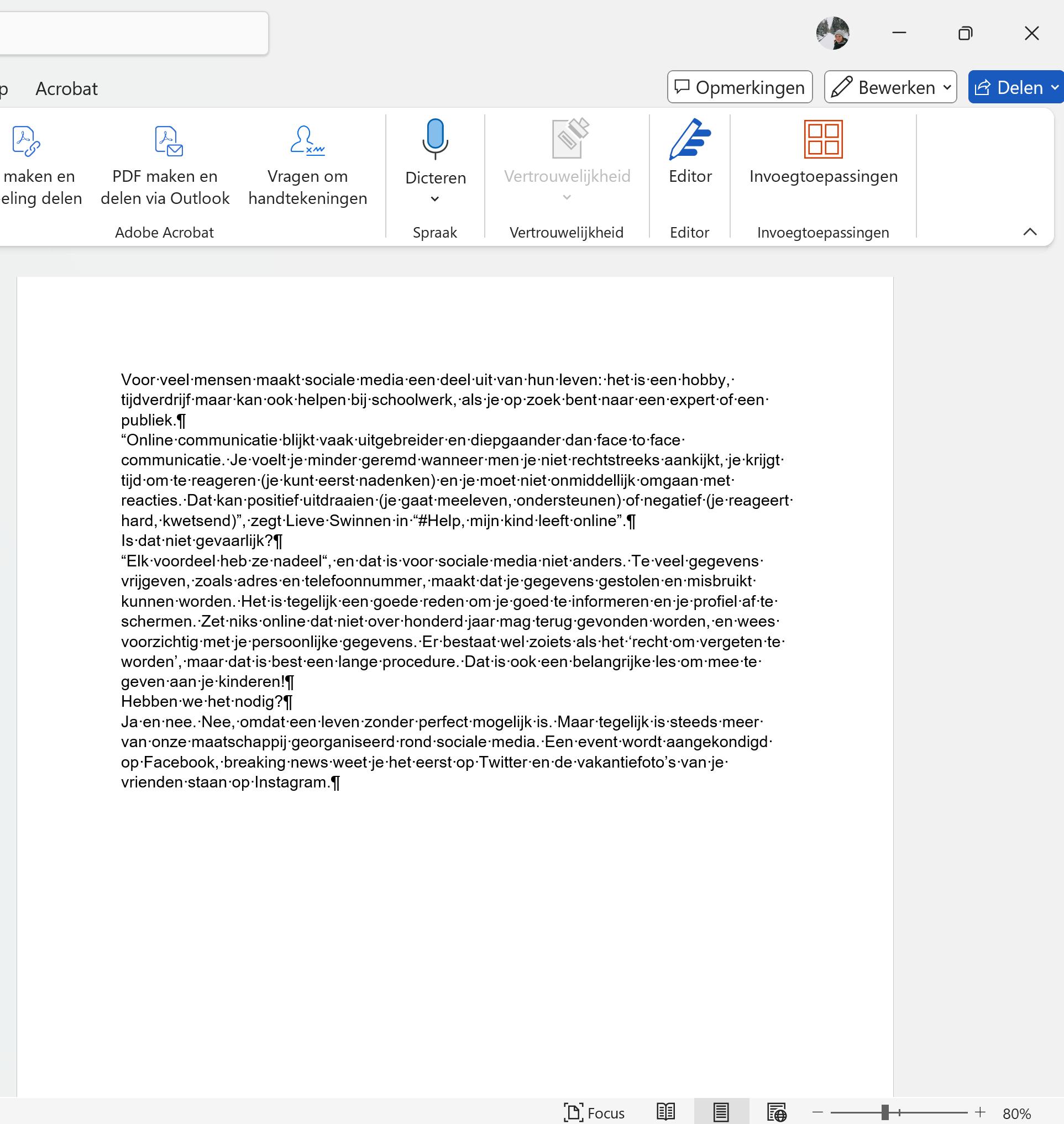The height and width of the screenshot is (1124, 1064).
Task: Open the Opmerkingen comments pane
Action: point(740,87)
